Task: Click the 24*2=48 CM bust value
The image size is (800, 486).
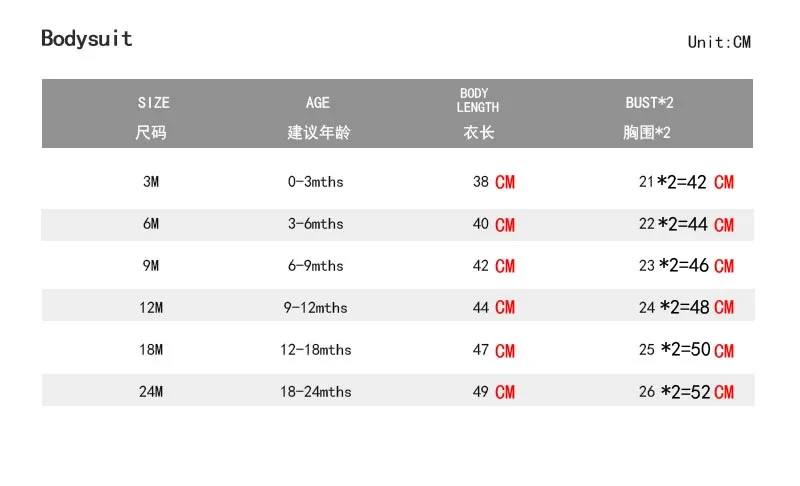Action: point(686,307)
